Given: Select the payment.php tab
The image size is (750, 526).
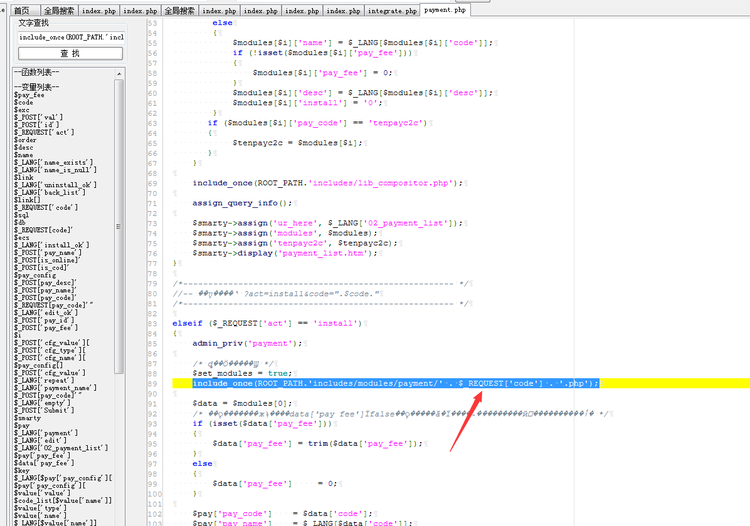Looking at the screenshot, I should click(x=444, y=10).
